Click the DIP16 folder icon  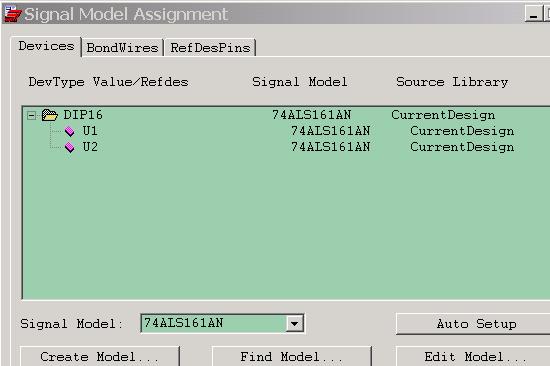(49, 115)
